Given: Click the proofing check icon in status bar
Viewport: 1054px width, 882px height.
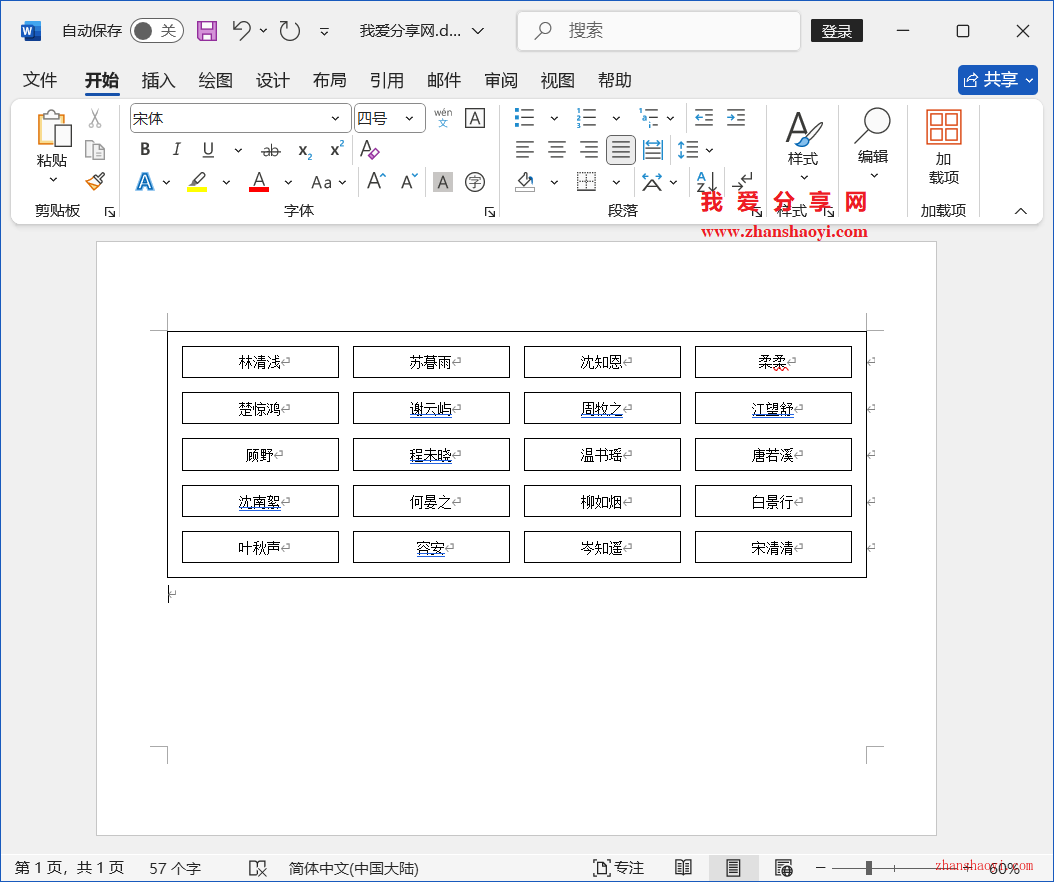Looking at the screenshot, I should click(257, 868).
